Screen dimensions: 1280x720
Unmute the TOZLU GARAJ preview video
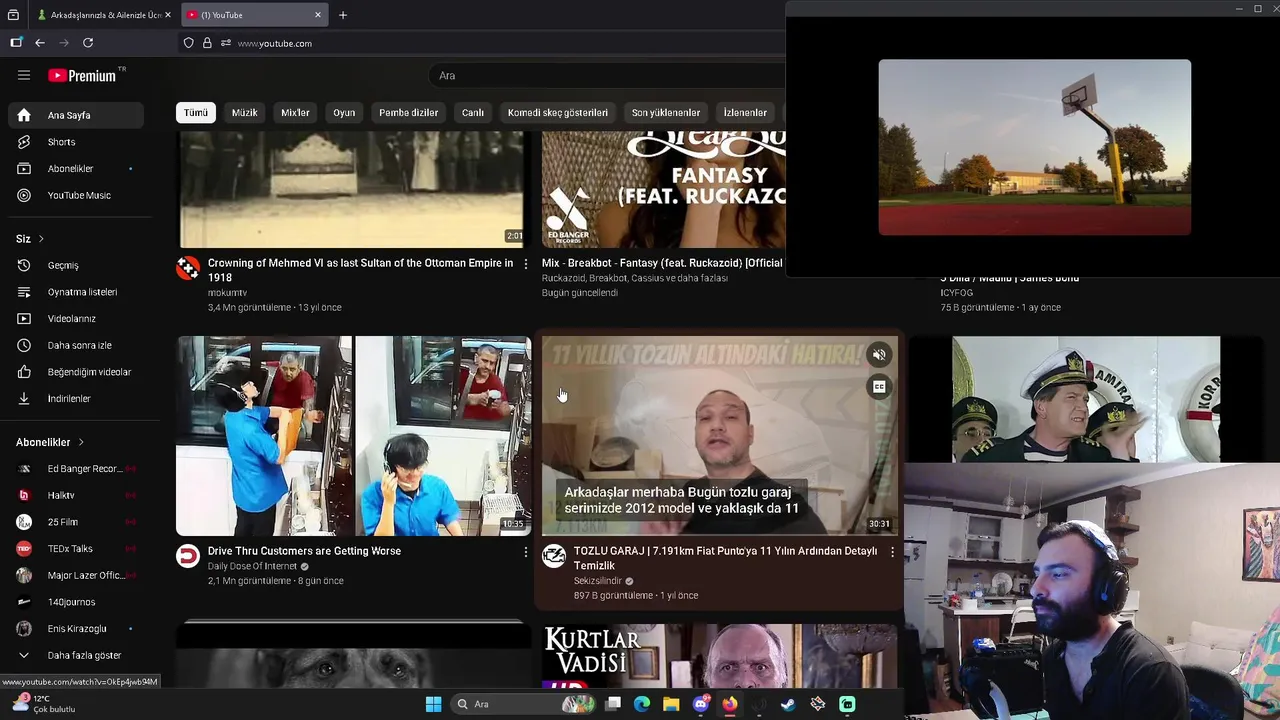(879, 355)
